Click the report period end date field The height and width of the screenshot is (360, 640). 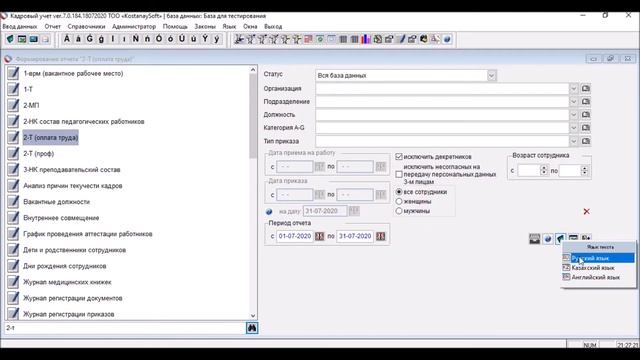[x=355, y=236]
